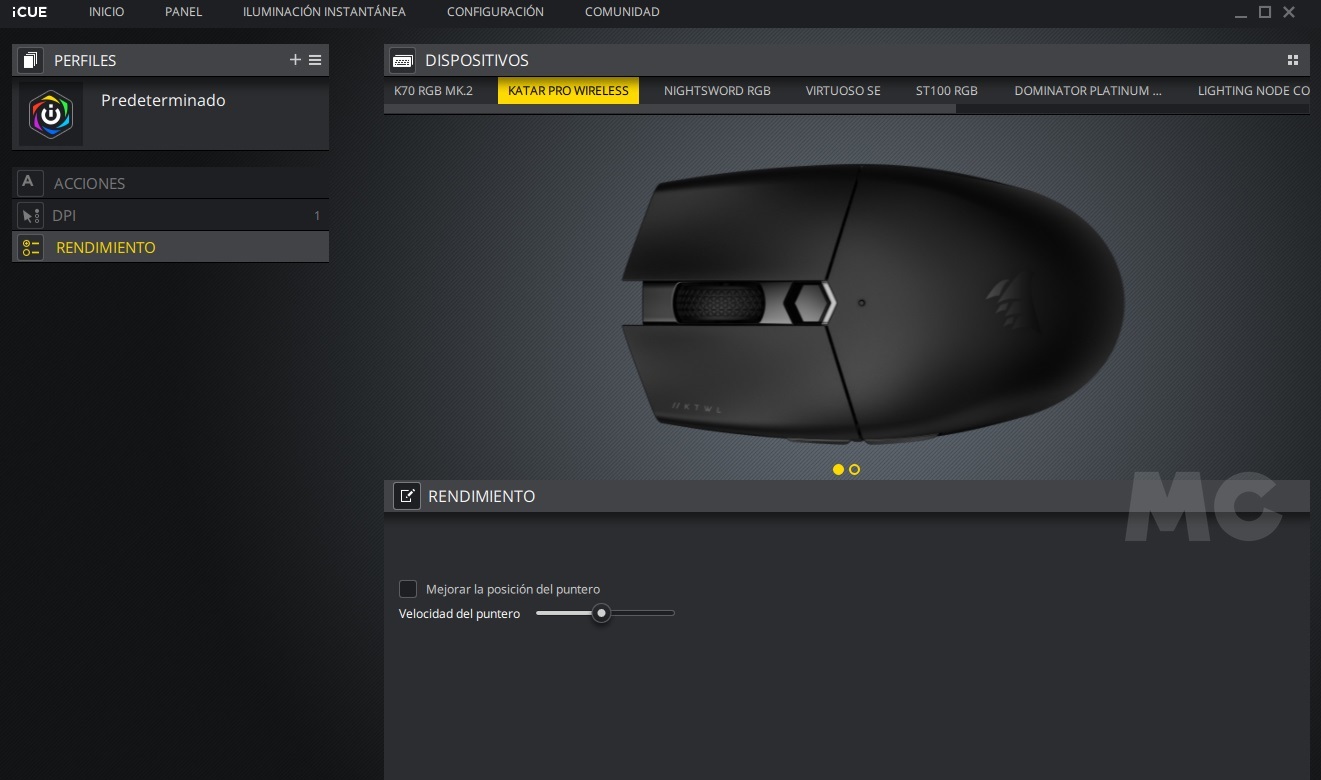The image size is (1321, 780).
Task: Select the Predeterminado profile thumbnail
Action: click(51, 114)
